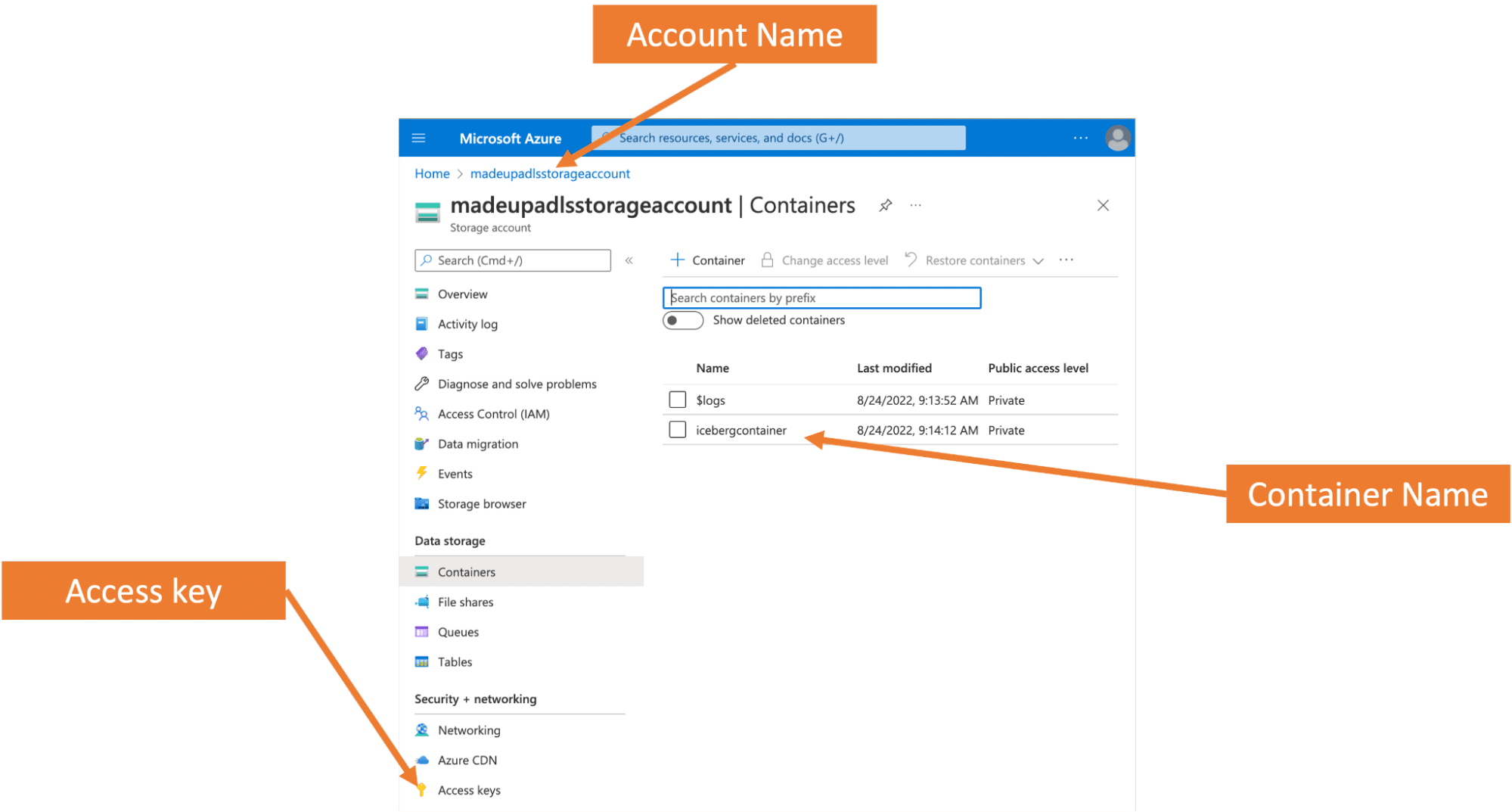Expand the Restore containers dropdown
1512x812 pixels.
(1039, 260)
